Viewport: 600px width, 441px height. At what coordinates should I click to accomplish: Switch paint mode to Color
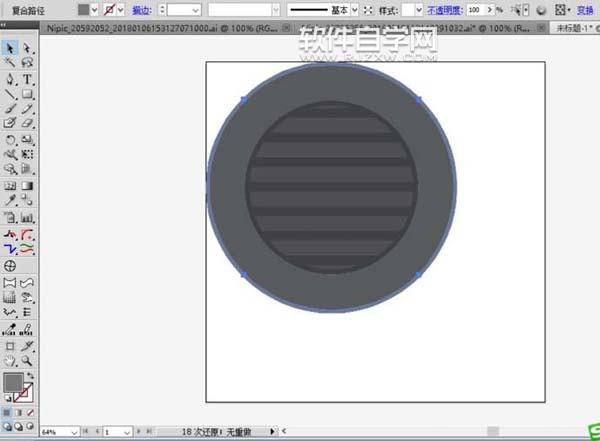coord(7,413)
